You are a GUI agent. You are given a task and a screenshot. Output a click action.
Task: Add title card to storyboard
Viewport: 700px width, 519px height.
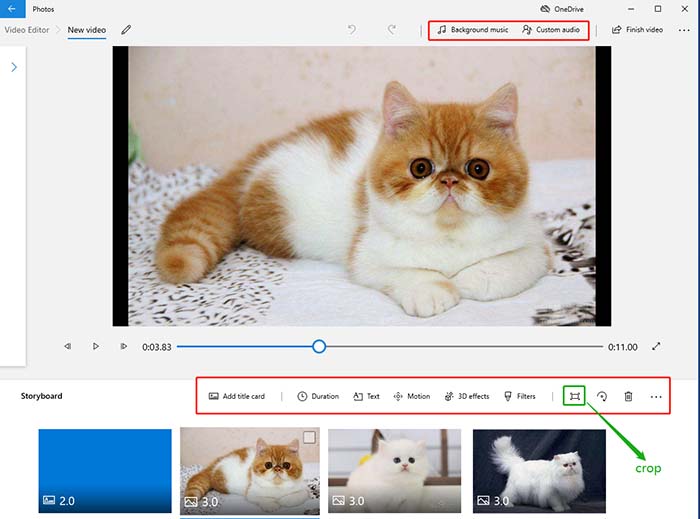click(237, 396)
